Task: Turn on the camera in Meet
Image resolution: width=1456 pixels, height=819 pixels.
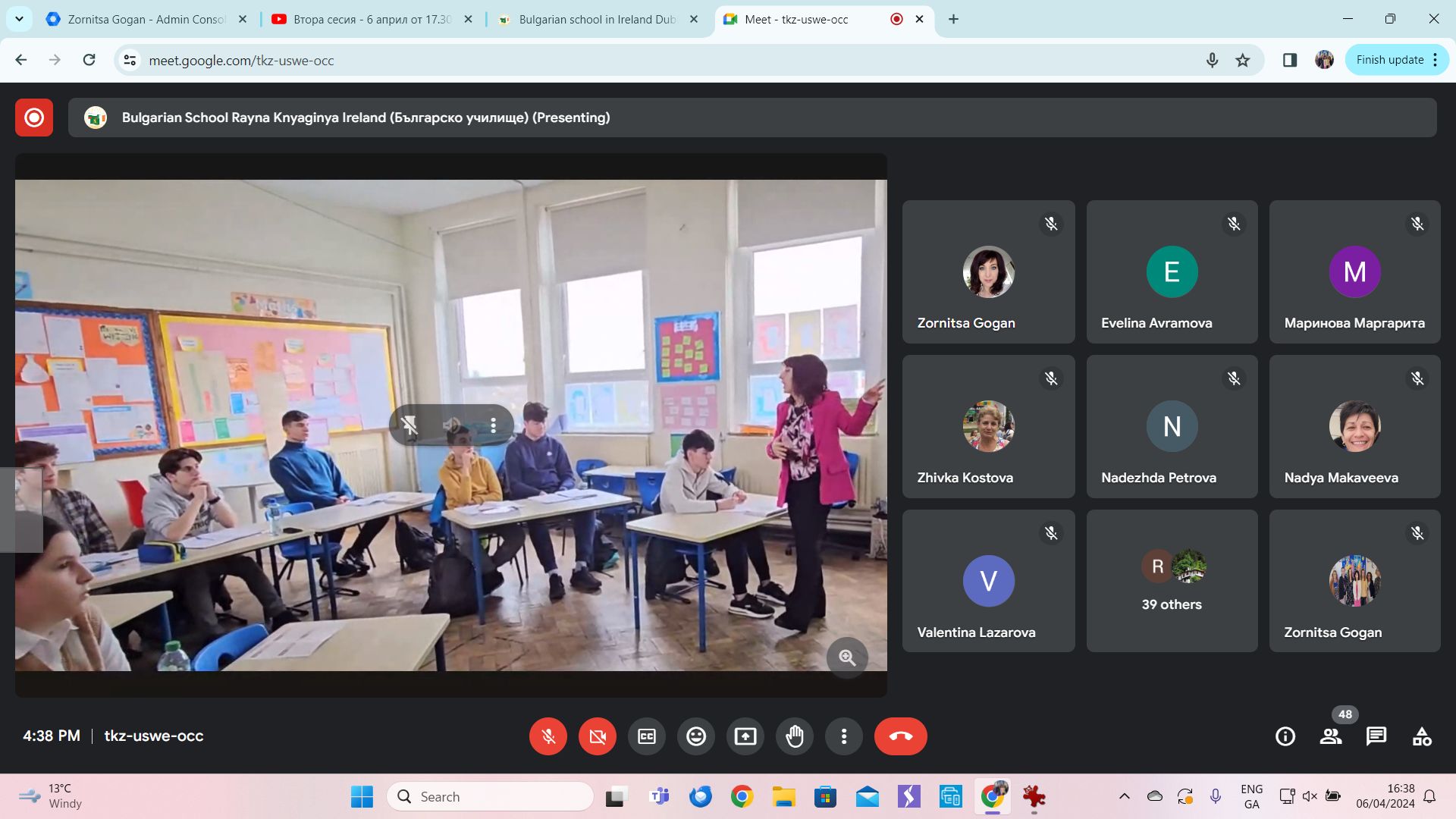Action: (598, 736)
